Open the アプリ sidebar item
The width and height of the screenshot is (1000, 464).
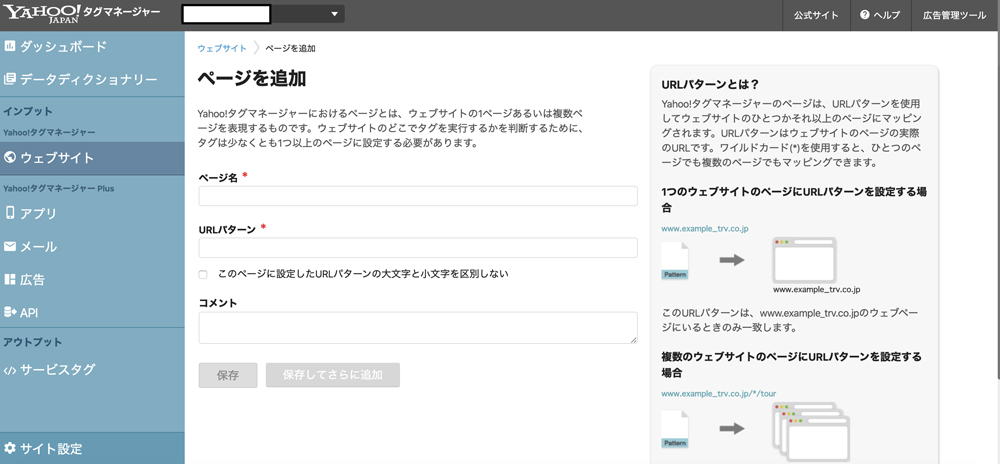click(x=92, y=214)
